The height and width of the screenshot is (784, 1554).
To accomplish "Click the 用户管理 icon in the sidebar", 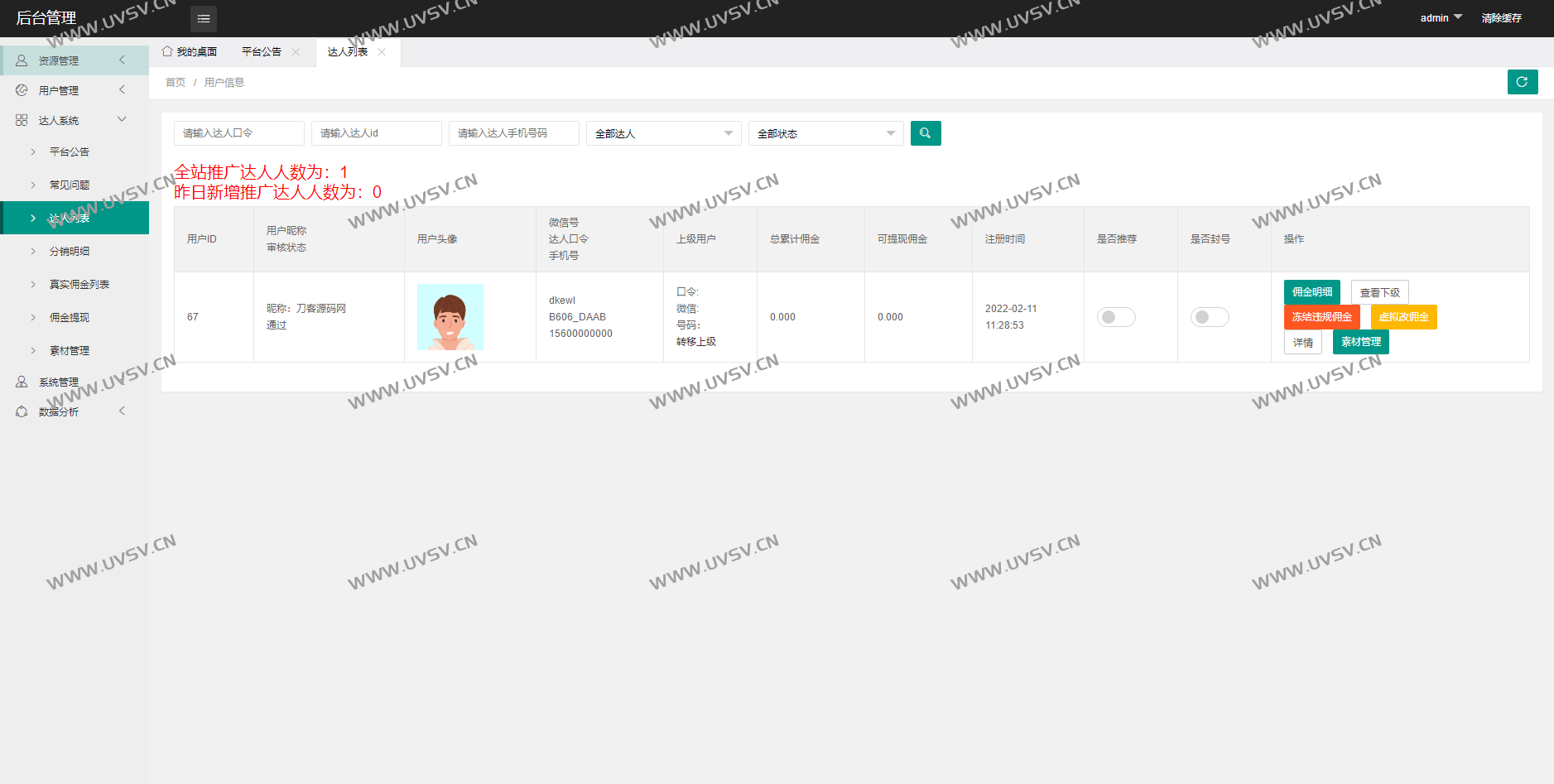I will point(22,90).
